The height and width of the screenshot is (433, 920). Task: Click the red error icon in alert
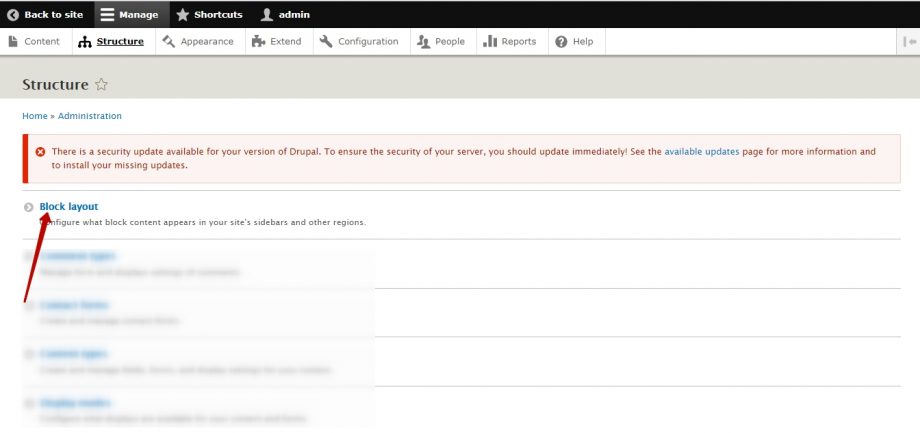click(40, 152)
